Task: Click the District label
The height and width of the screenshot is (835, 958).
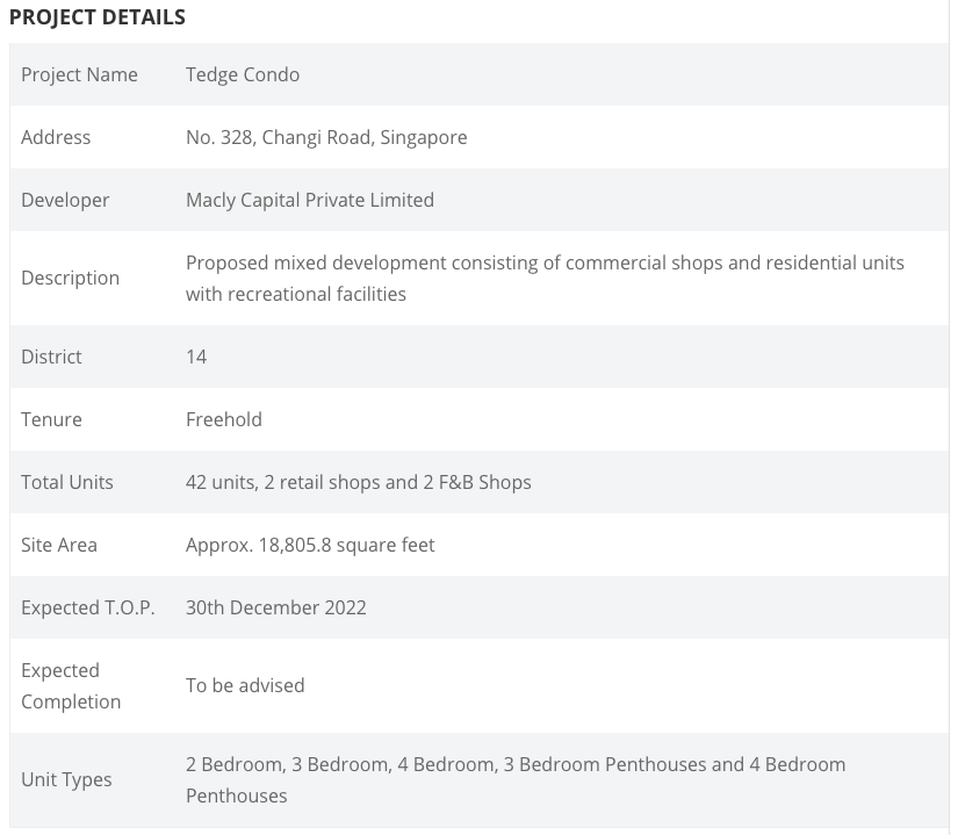Action: [x=51, y=357]
